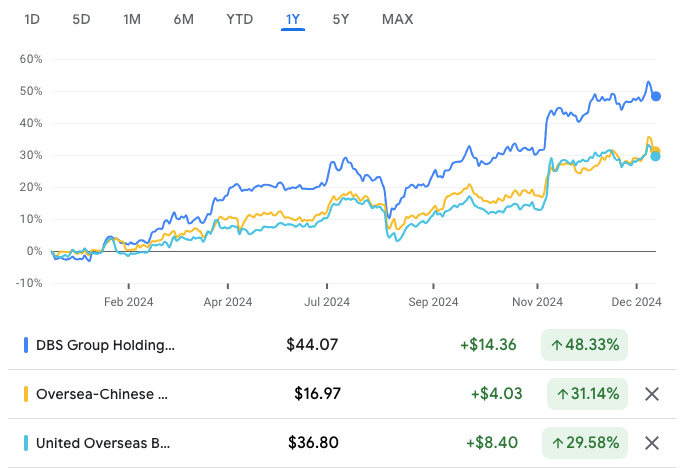Switch to the 5Y time range
Image resolution: width=682 pixels, height=468 pixels.
pos(341,19)
